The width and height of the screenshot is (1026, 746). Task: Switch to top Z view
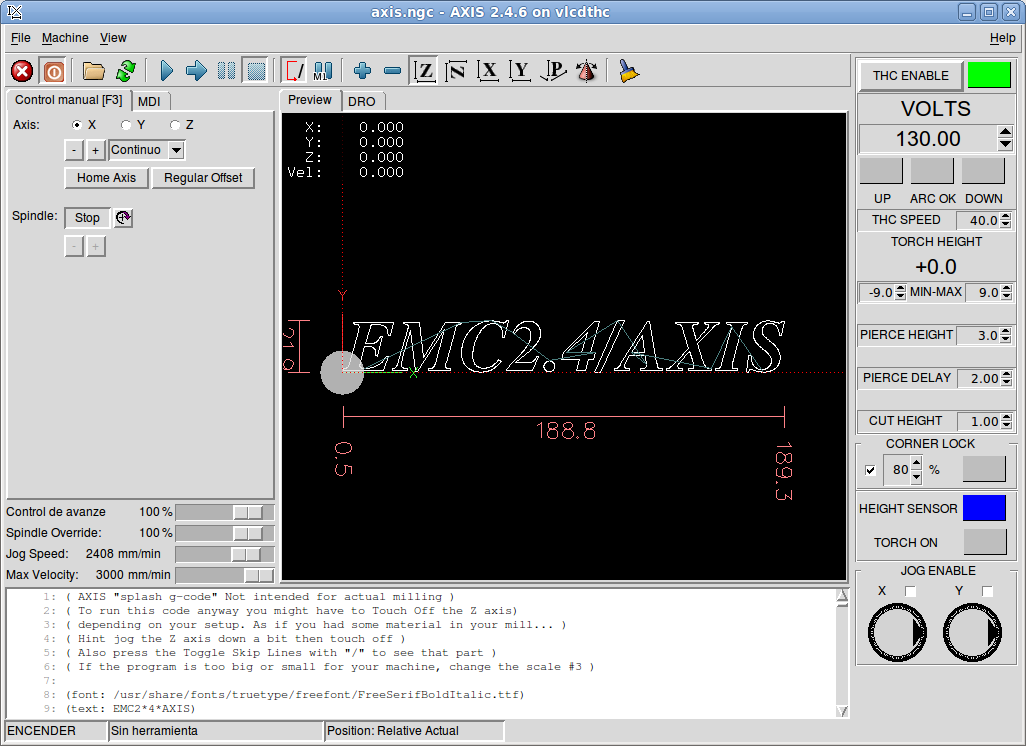(x=424, y=71)
